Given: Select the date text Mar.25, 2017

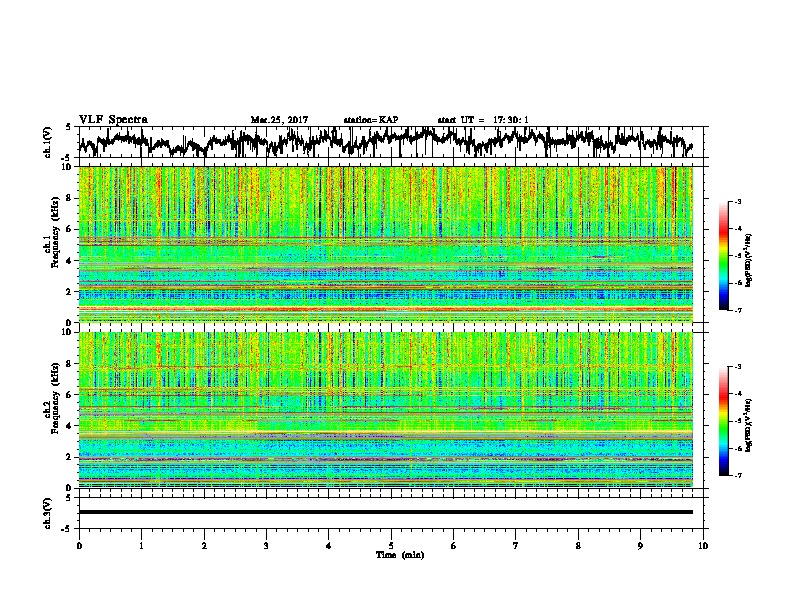Looking at the screenshot, I should pos(279,120).
